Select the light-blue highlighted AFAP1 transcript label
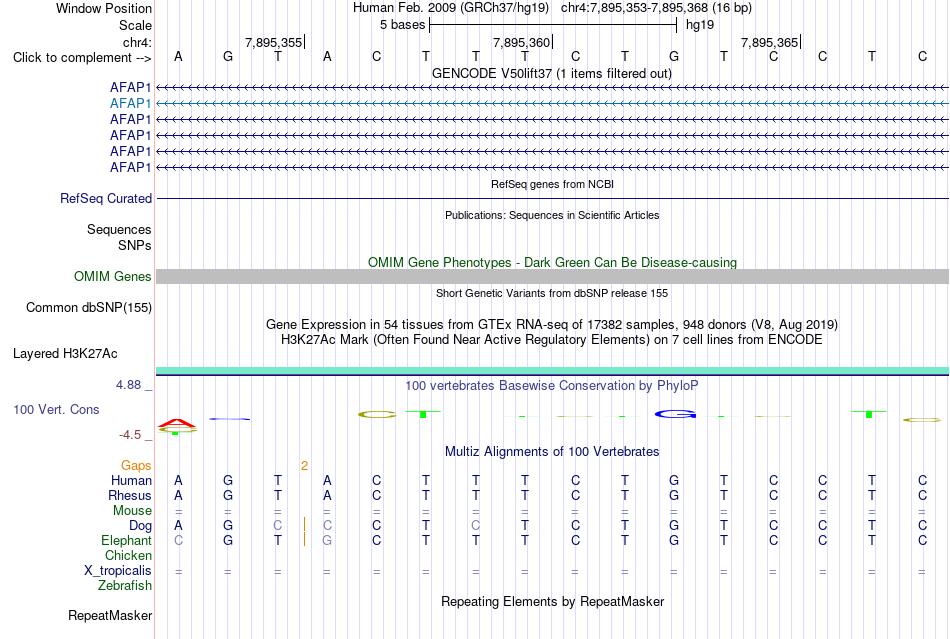This screenshot has height=639, width=950. tap(130, 104)
